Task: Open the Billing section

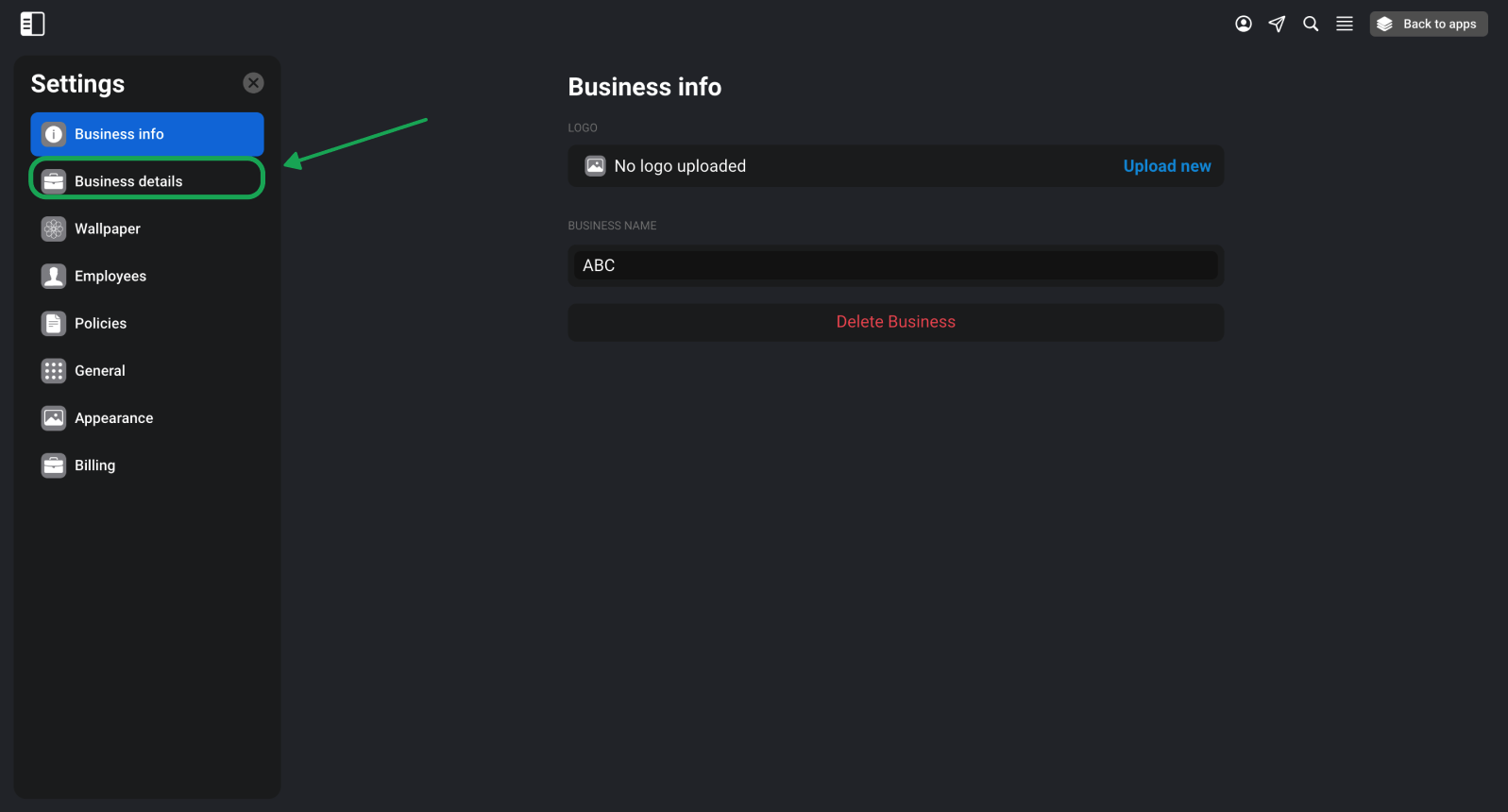Action: (147, 465)
